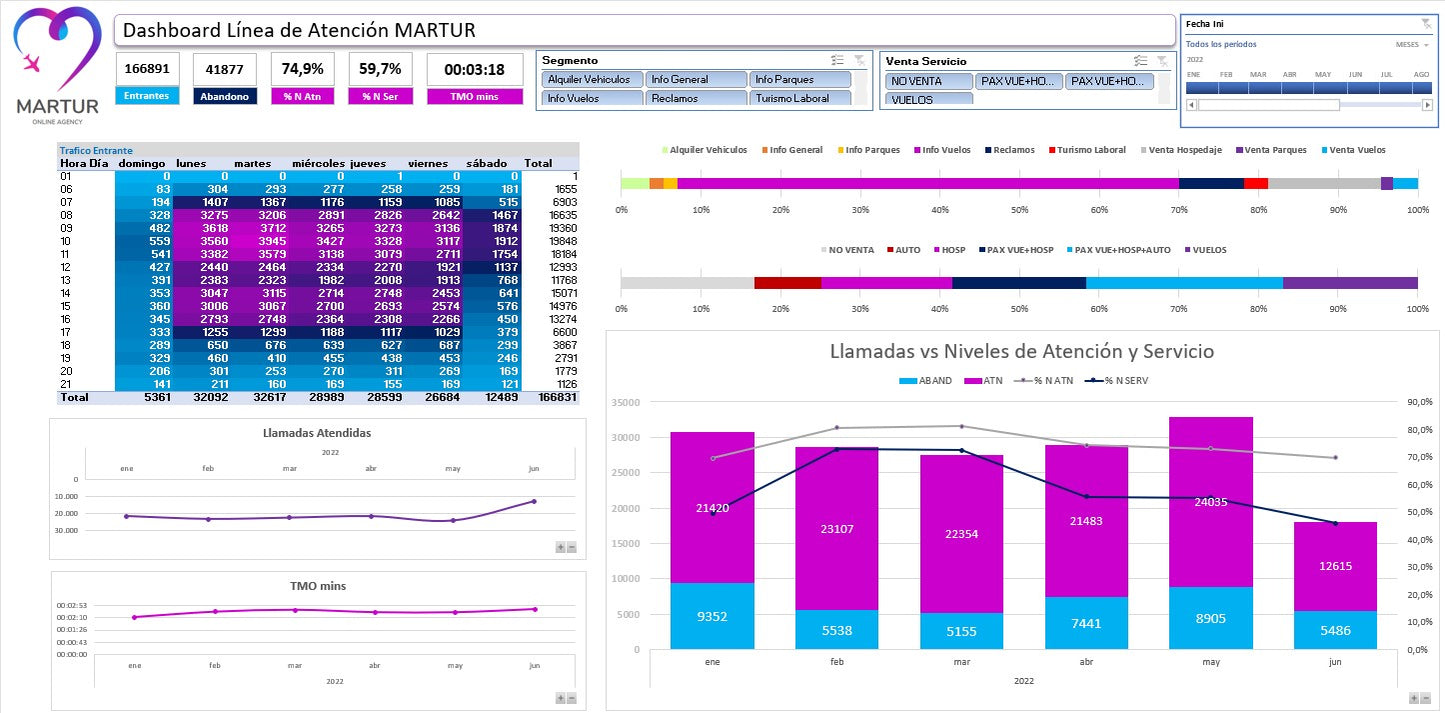Select the % N Atn KPI label

click(303, 96)
